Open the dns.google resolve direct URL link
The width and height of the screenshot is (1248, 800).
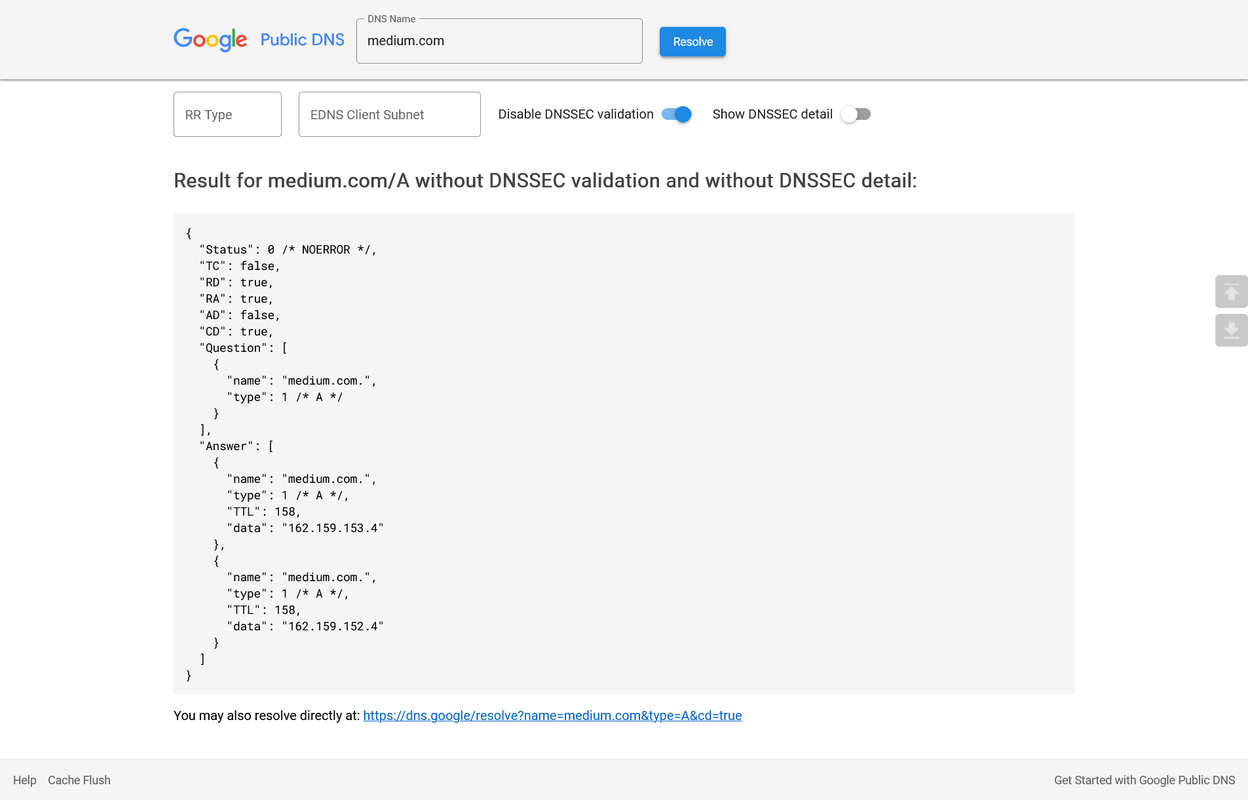(552, 715)
